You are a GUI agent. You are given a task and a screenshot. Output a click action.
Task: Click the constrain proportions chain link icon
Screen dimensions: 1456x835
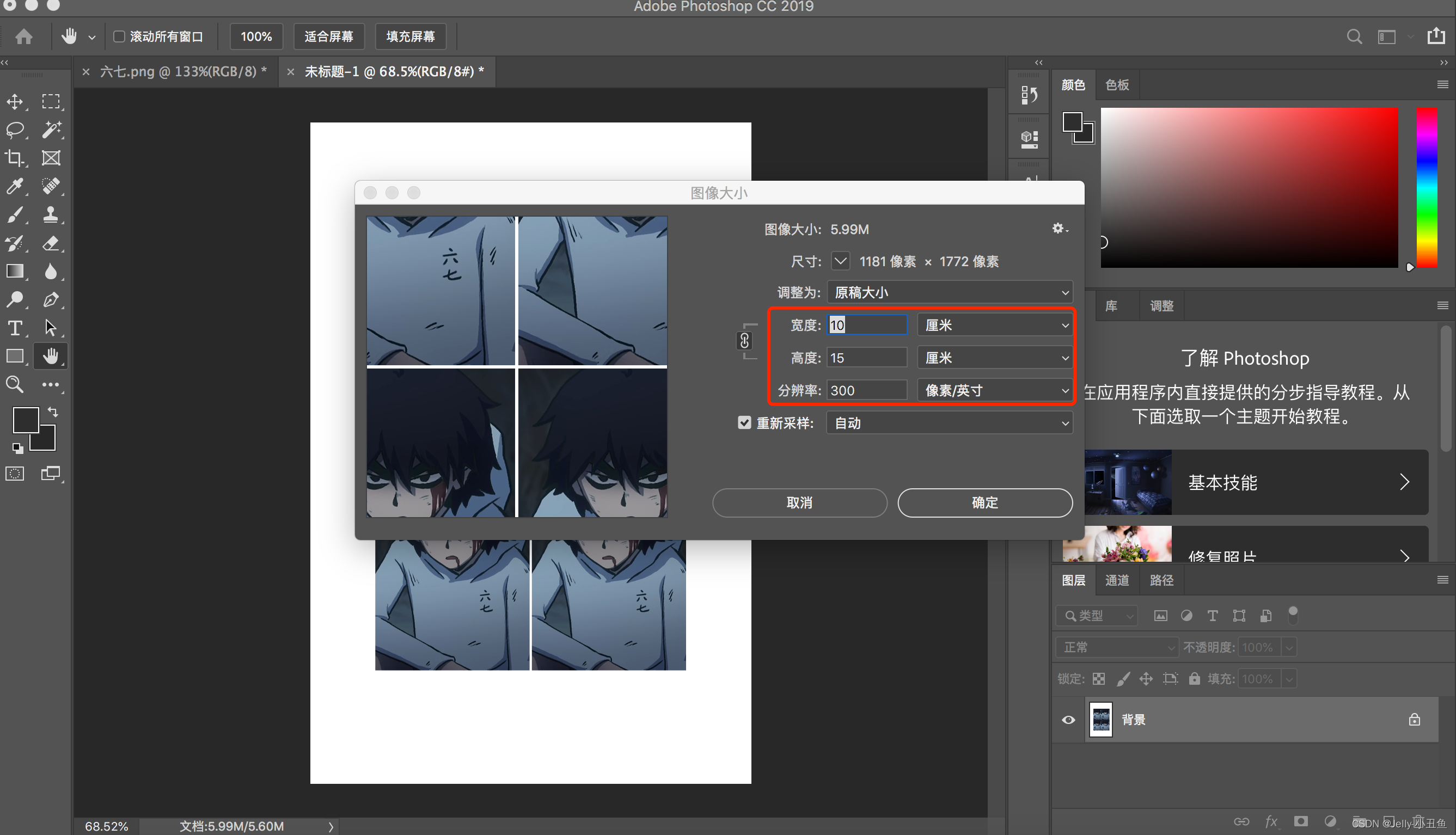click(x=744, y=341)
